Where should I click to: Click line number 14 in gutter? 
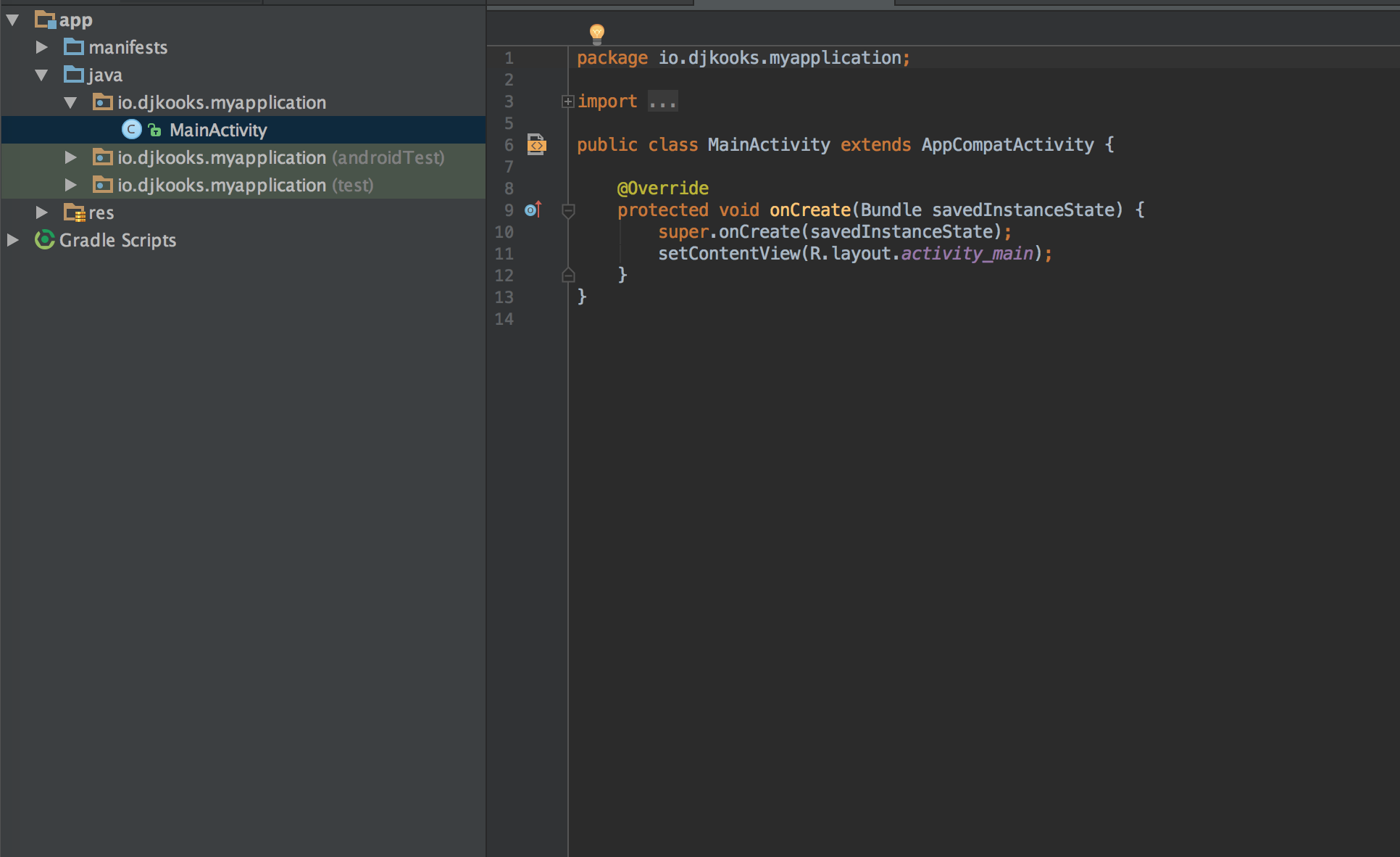504,319
